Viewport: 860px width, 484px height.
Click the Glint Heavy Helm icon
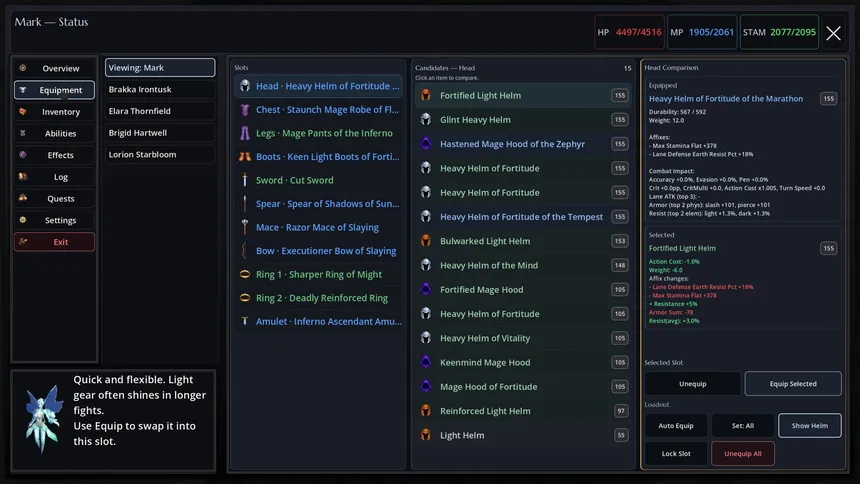point(426,120)
